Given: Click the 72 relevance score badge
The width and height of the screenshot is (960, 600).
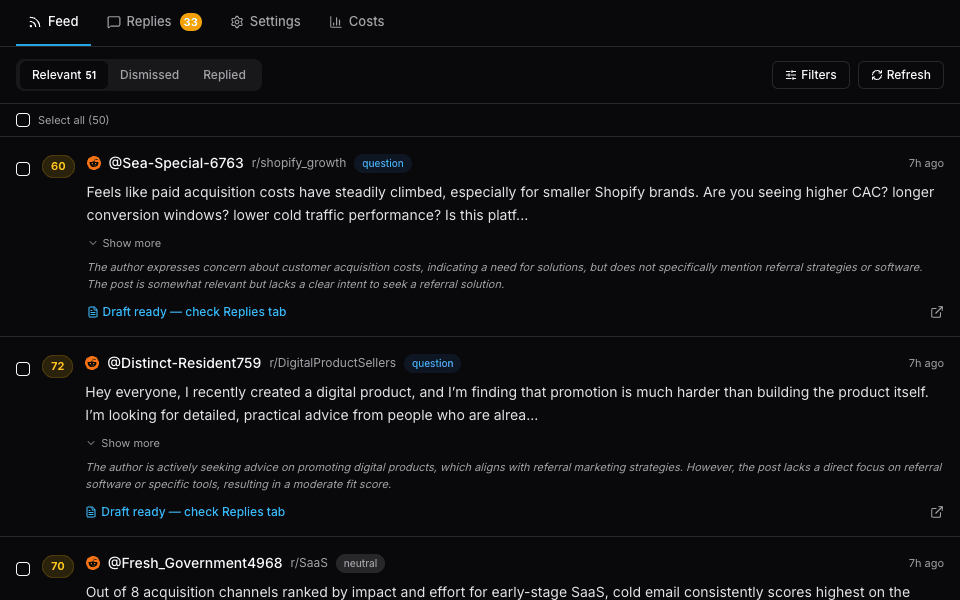Looking at the screenshot, I should (x=57, y=366).
